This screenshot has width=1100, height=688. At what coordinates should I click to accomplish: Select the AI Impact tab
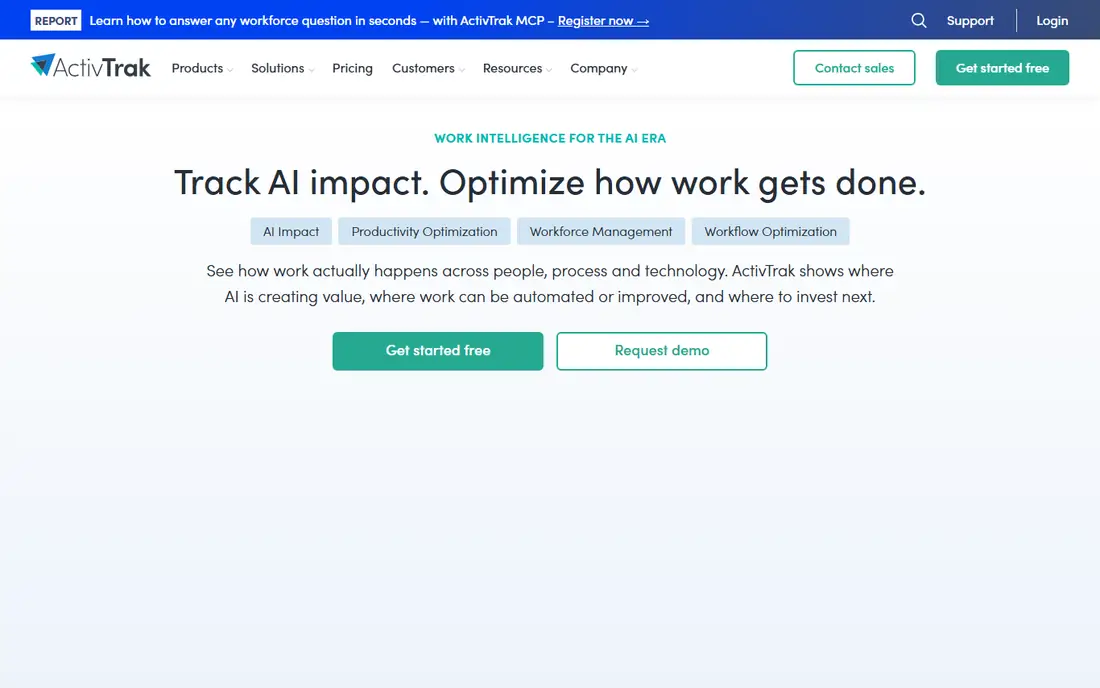(x=291, y=231)
